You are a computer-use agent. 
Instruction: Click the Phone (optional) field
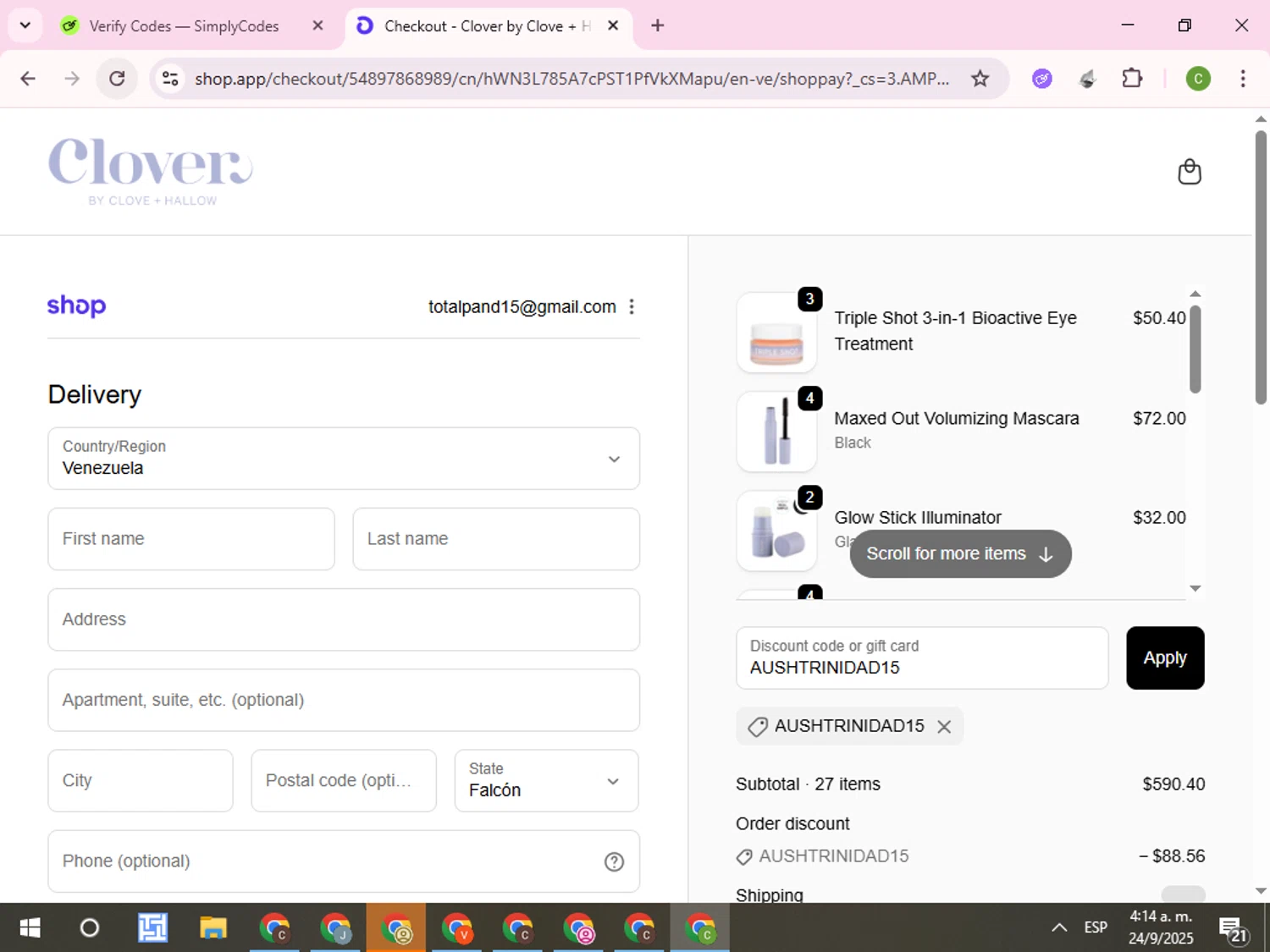[x=344, y=861]
